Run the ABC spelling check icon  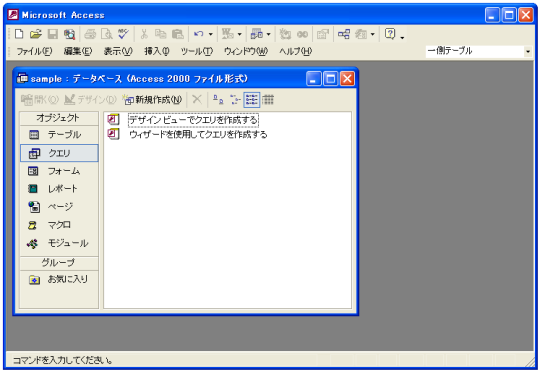pos(123,34)
